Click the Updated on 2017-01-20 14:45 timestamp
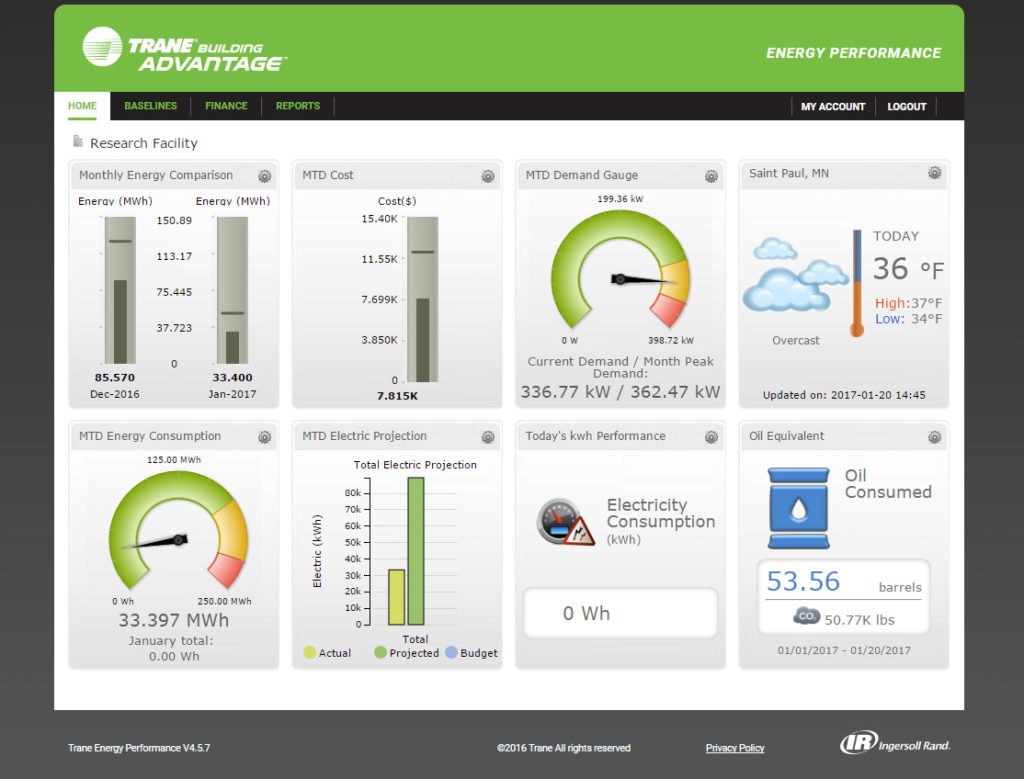 pyautogui.click(x=844, y=395)
